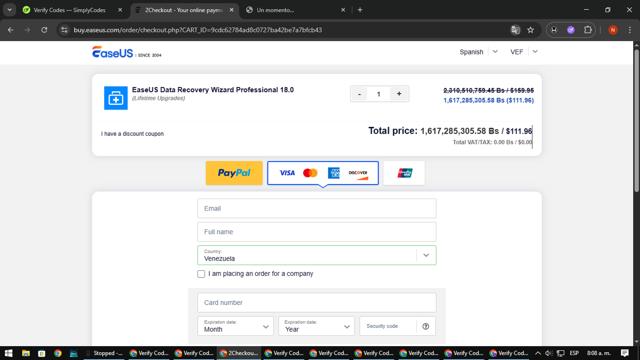Image resolution: width=640 pixels, height=360 pixels.
Task: Switch to the 2Checkout taskbar window
Action: 239,353
